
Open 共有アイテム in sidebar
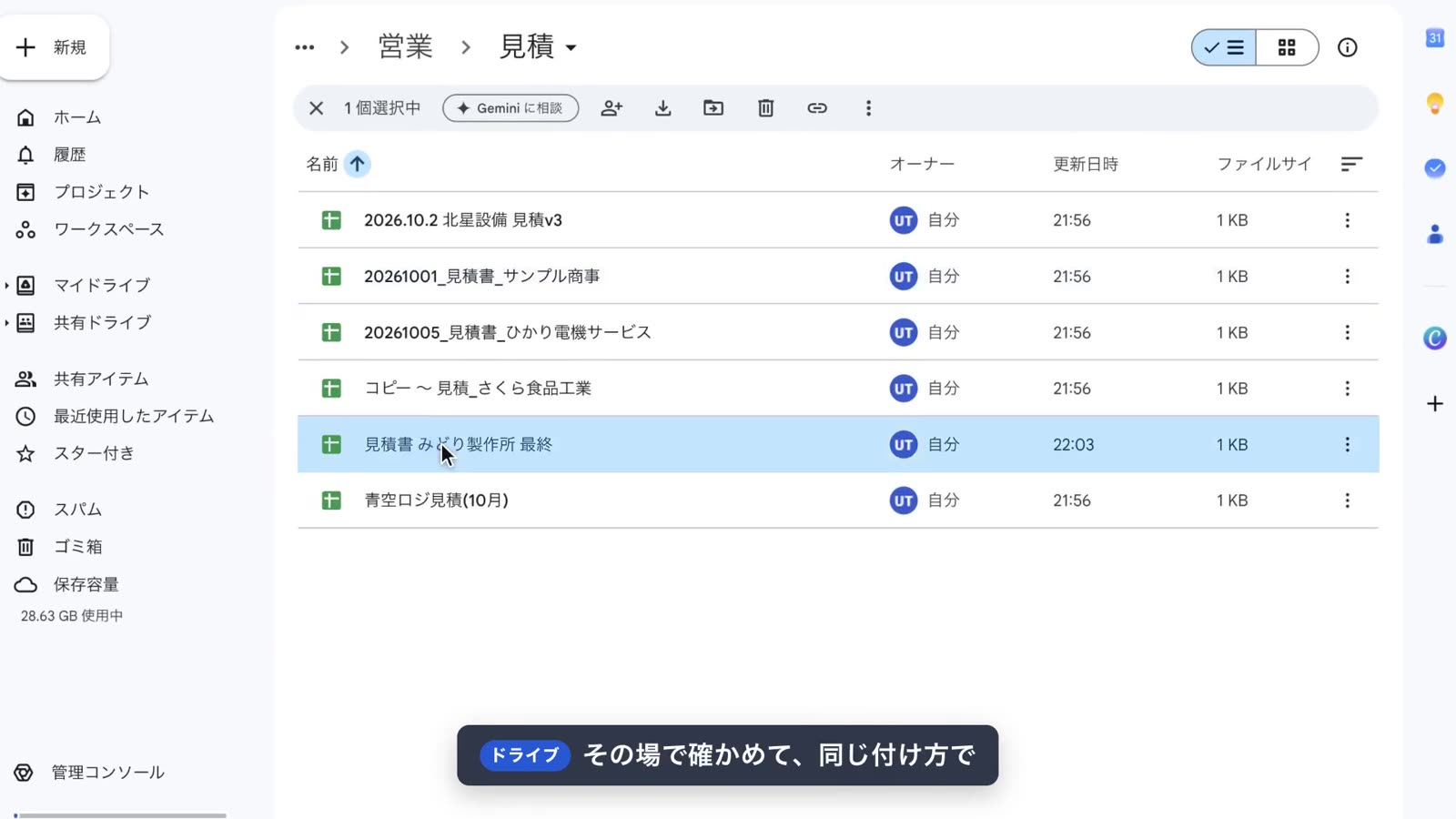click(x=84, y=379)
